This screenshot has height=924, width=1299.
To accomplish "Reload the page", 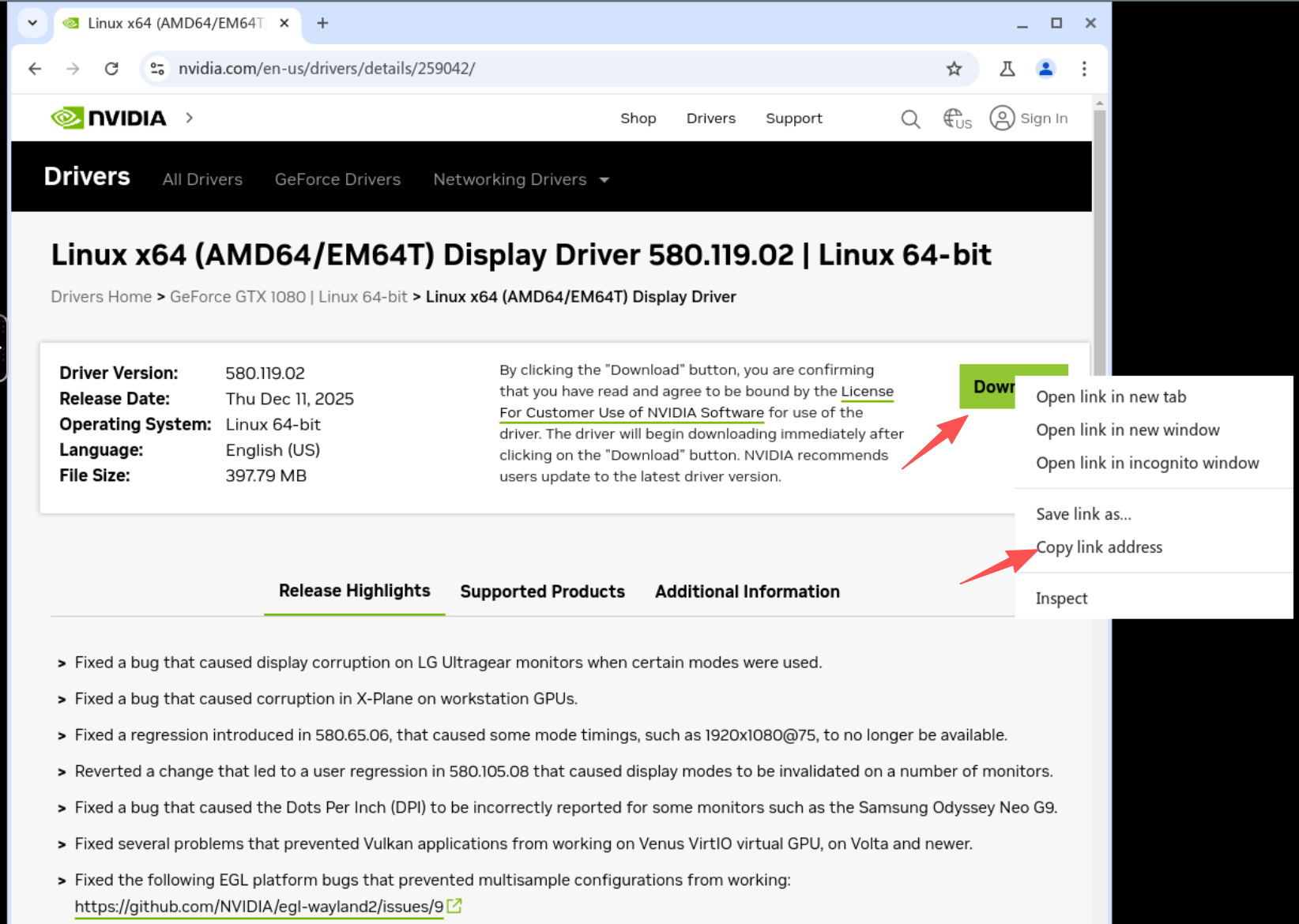I will click(x=111, y=69).
